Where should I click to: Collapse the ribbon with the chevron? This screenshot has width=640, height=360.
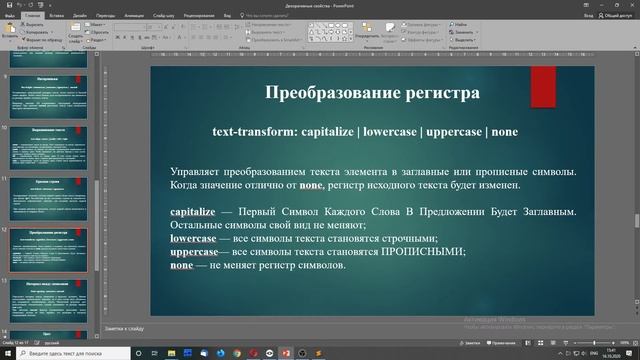(635, 47)
